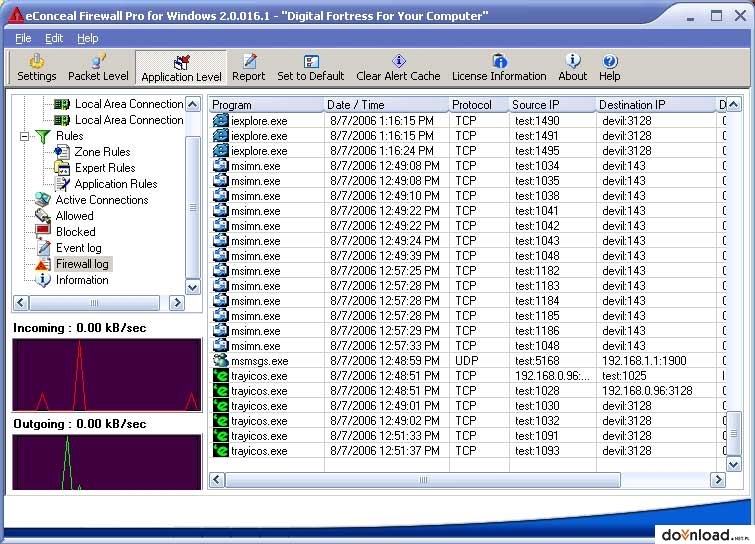
Task: Click tree panel scroll down arrow
Action: (193, 287)
